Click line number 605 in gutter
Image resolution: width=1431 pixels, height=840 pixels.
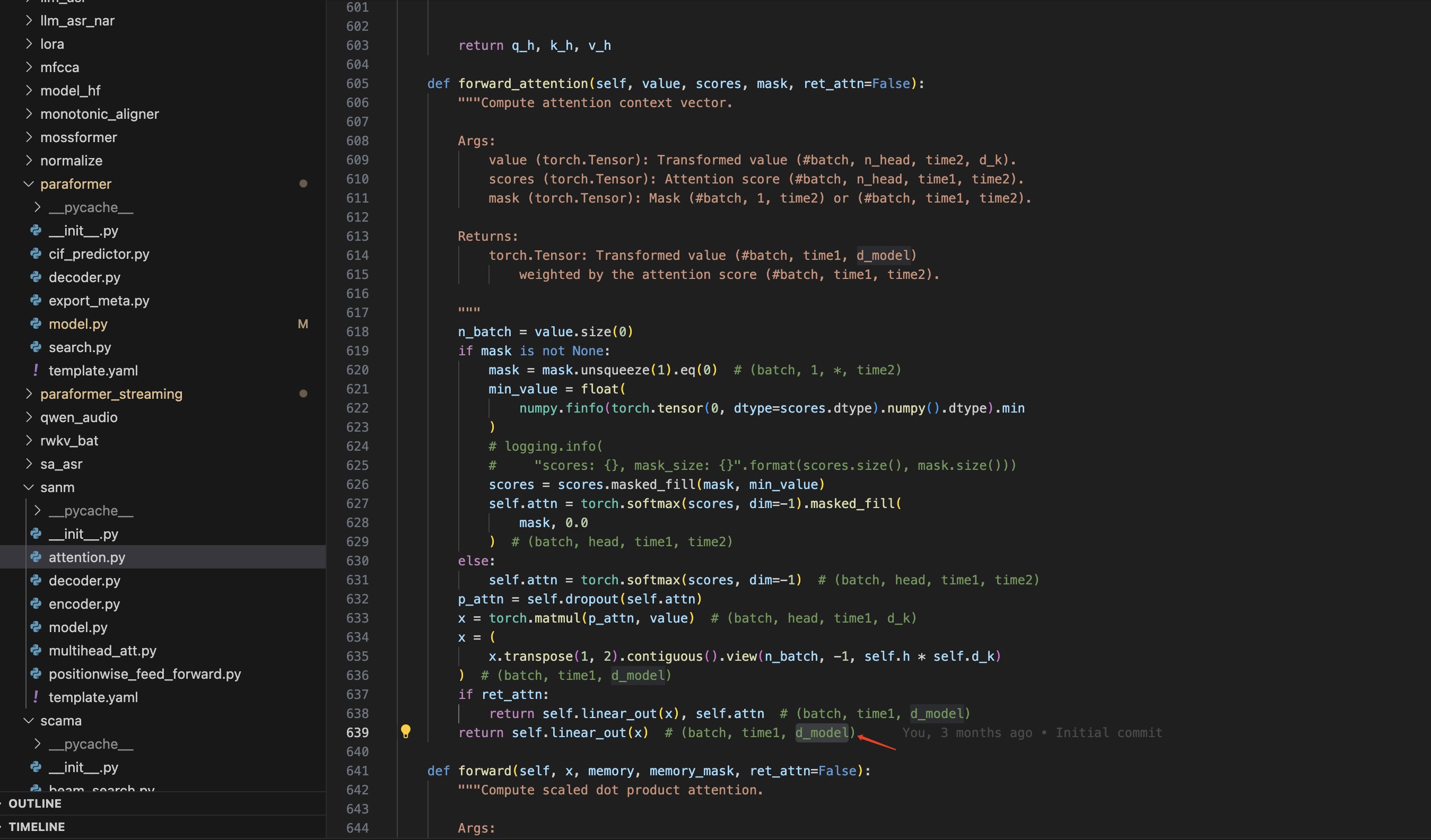(x=357, y=83)
